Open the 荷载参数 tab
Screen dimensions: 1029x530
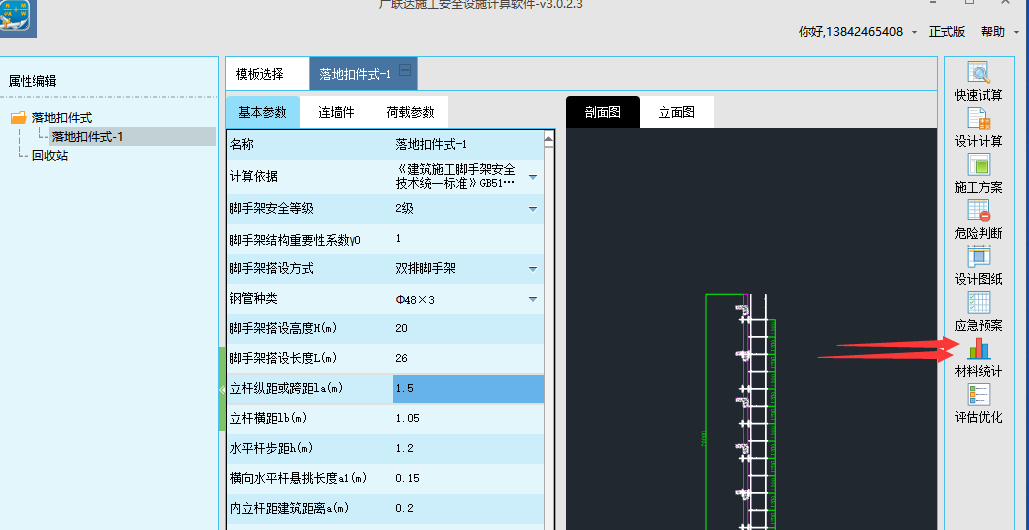click(410, 112)
